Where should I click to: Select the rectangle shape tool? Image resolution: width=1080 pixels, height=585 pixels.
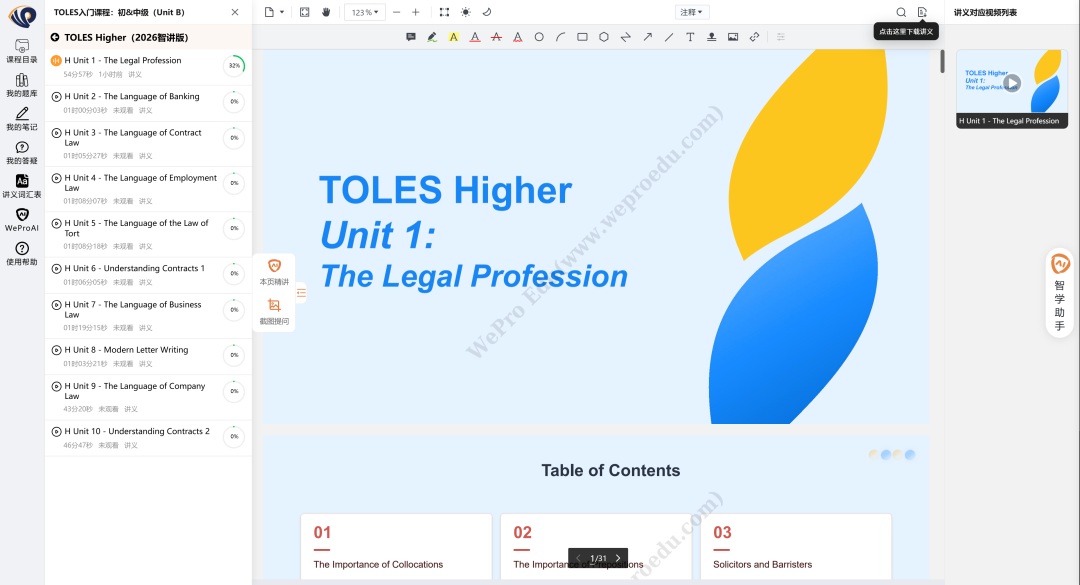pyautogui.click(x=582, y=37)
